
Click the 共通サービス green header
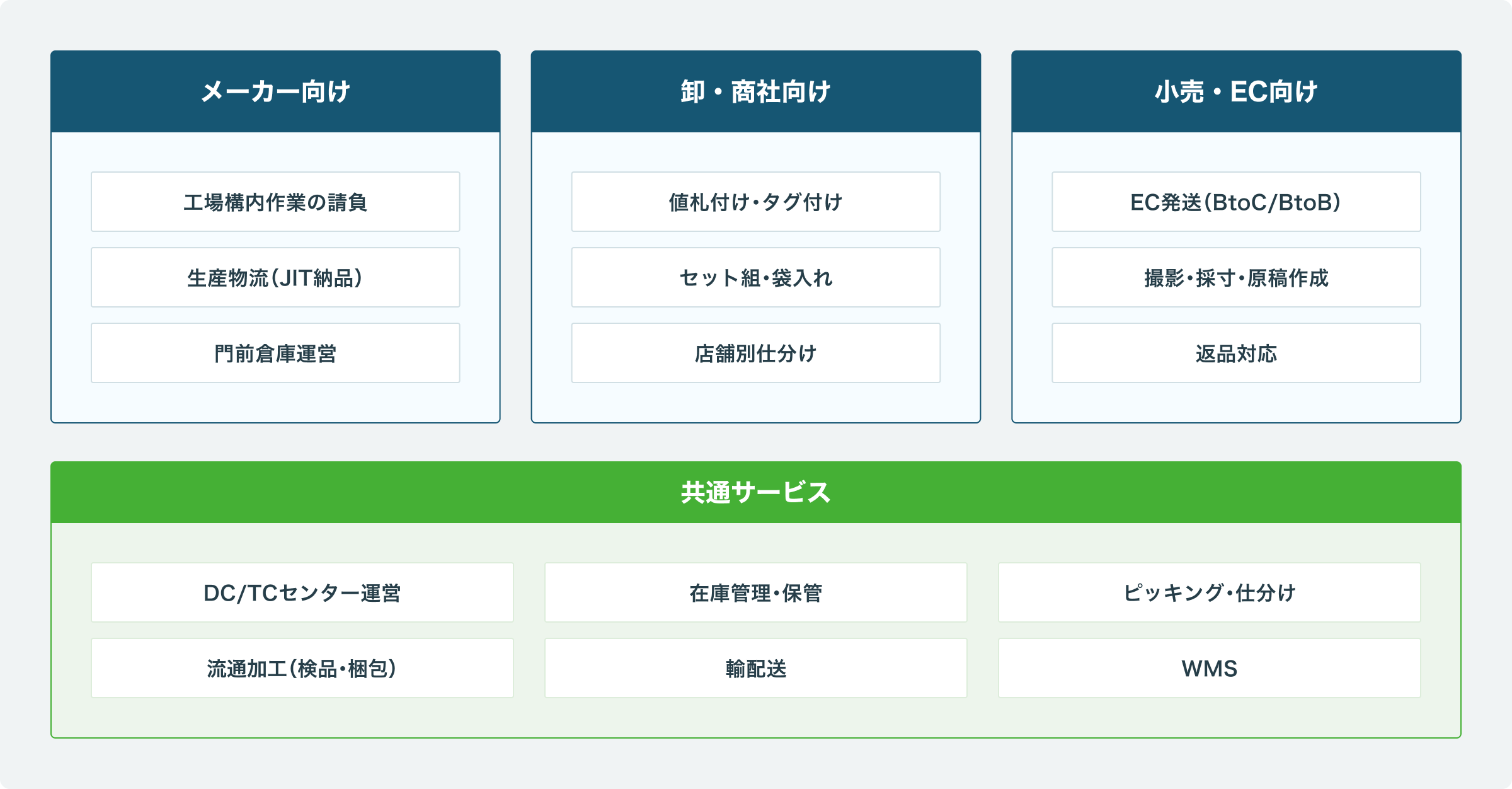click(x=755, y=492)
